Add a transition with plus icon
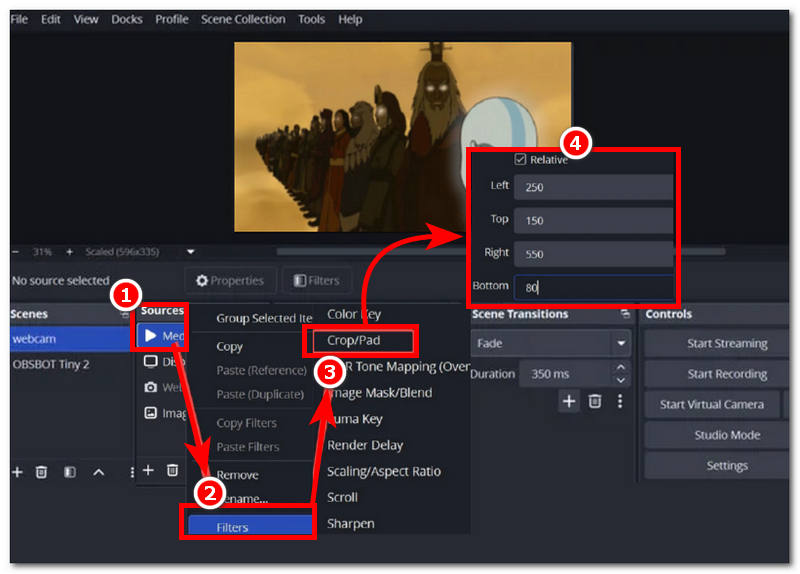 569,401
